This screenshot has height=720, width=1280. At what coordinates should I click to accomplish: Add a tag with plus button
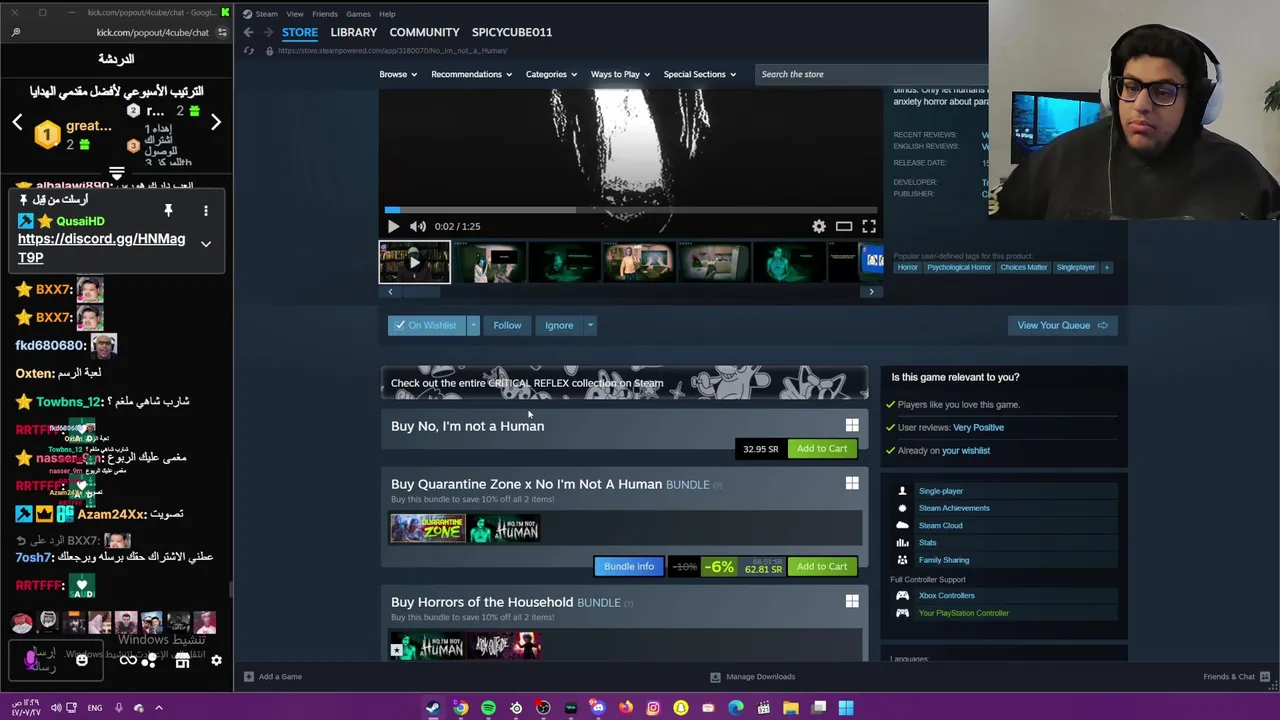(x=1106, y=267)
